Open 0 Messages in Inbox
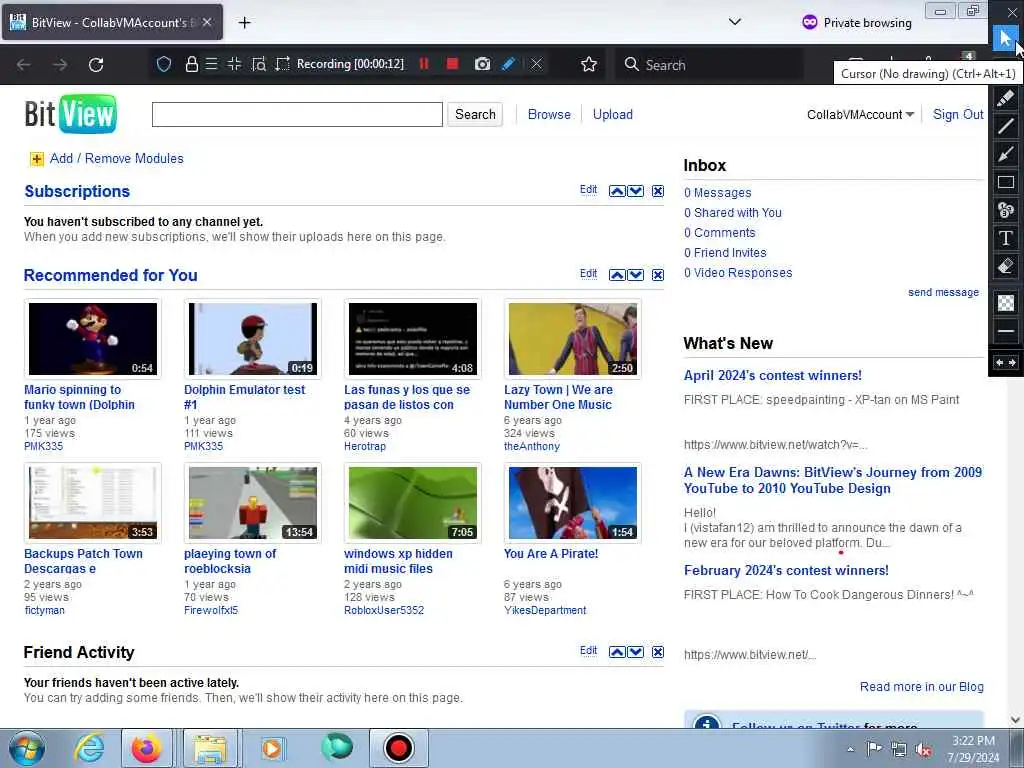1024x768 pixels. click(x=718, y=193)
